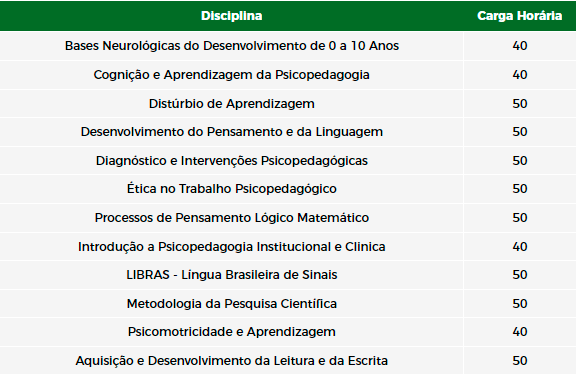Screen dimensions: 576x375
Task: Click hours value for Metodologia da Pesquisa
Action: pyautogui.click(x=520, y=304)
